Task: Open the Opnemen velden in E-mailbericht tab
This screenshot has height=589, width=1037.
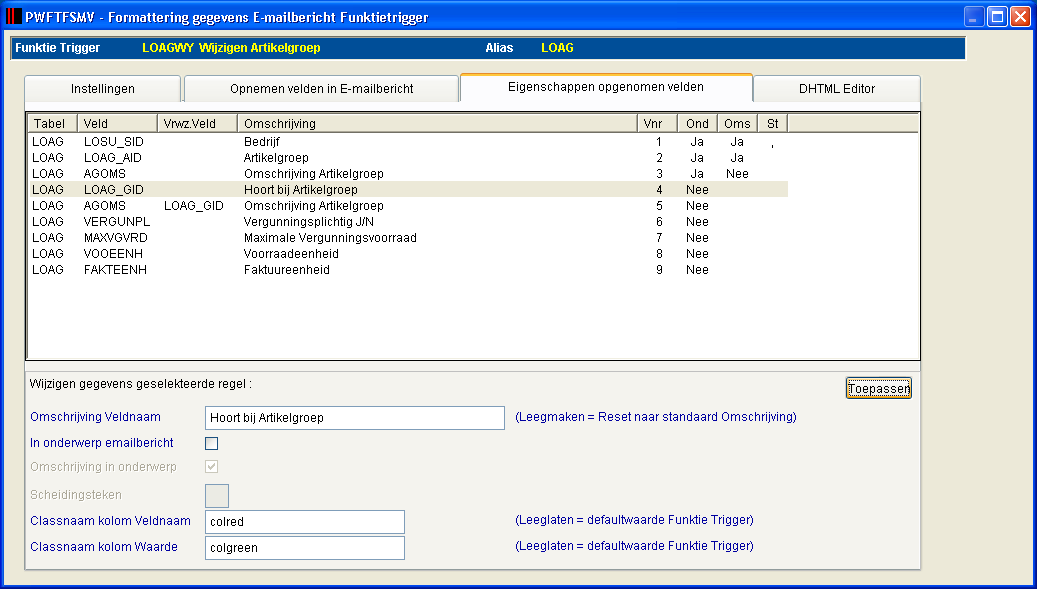Action: tap(321, 89)
